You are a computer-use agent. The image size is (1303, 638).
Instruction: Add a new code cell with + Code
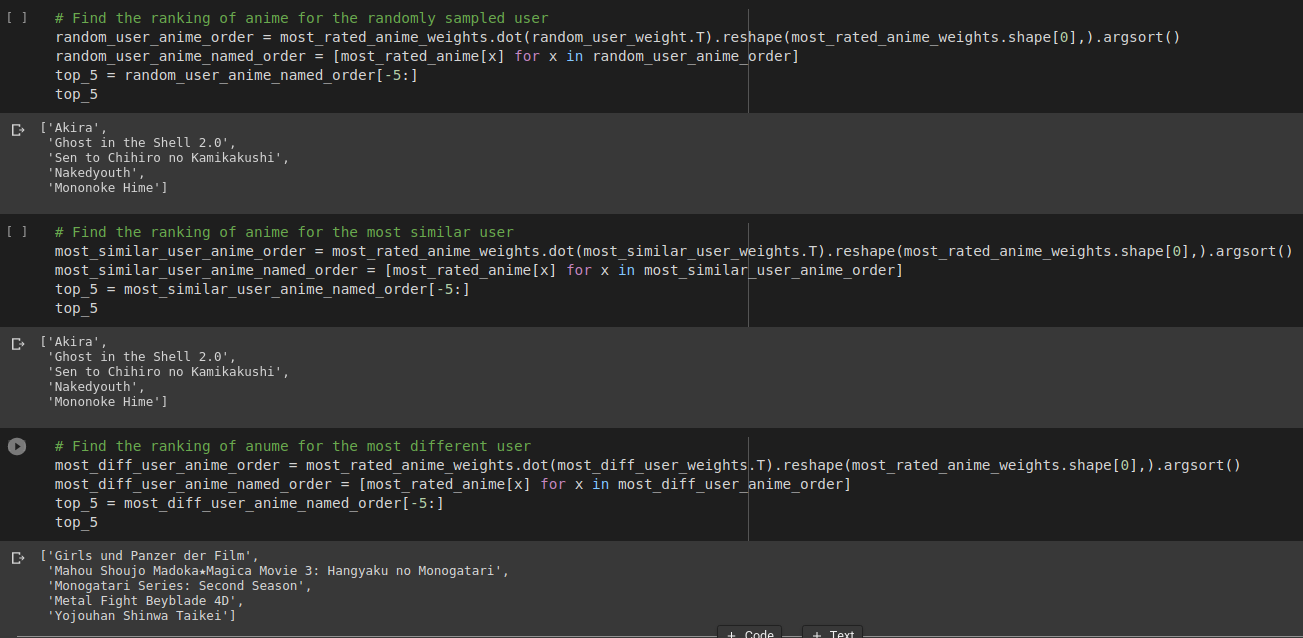[x=750, y=633]
